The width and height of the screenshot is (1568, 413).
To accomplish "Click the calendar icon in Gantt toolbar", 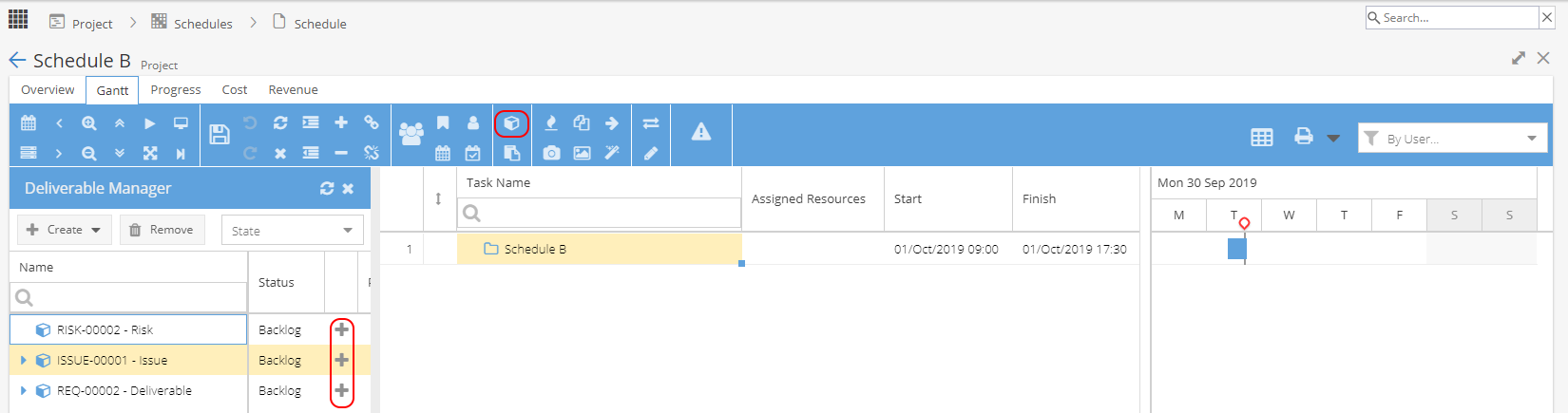I will [29, 123].
